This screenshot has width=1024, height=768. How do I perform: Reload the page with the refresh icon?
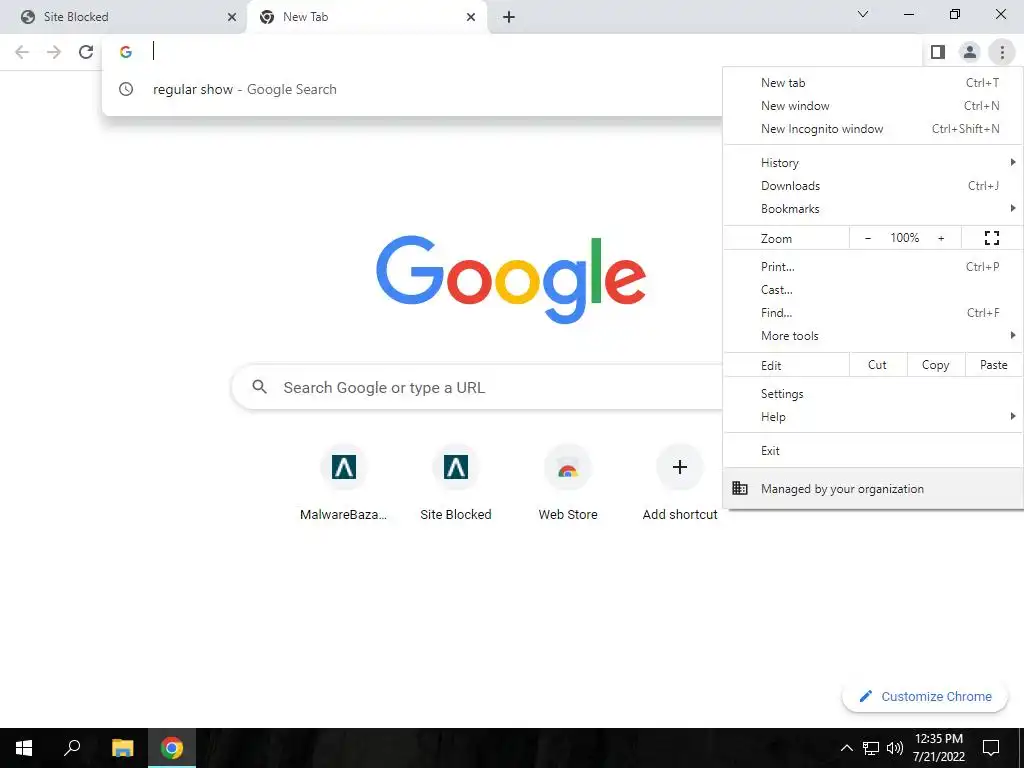coord(86,52)
